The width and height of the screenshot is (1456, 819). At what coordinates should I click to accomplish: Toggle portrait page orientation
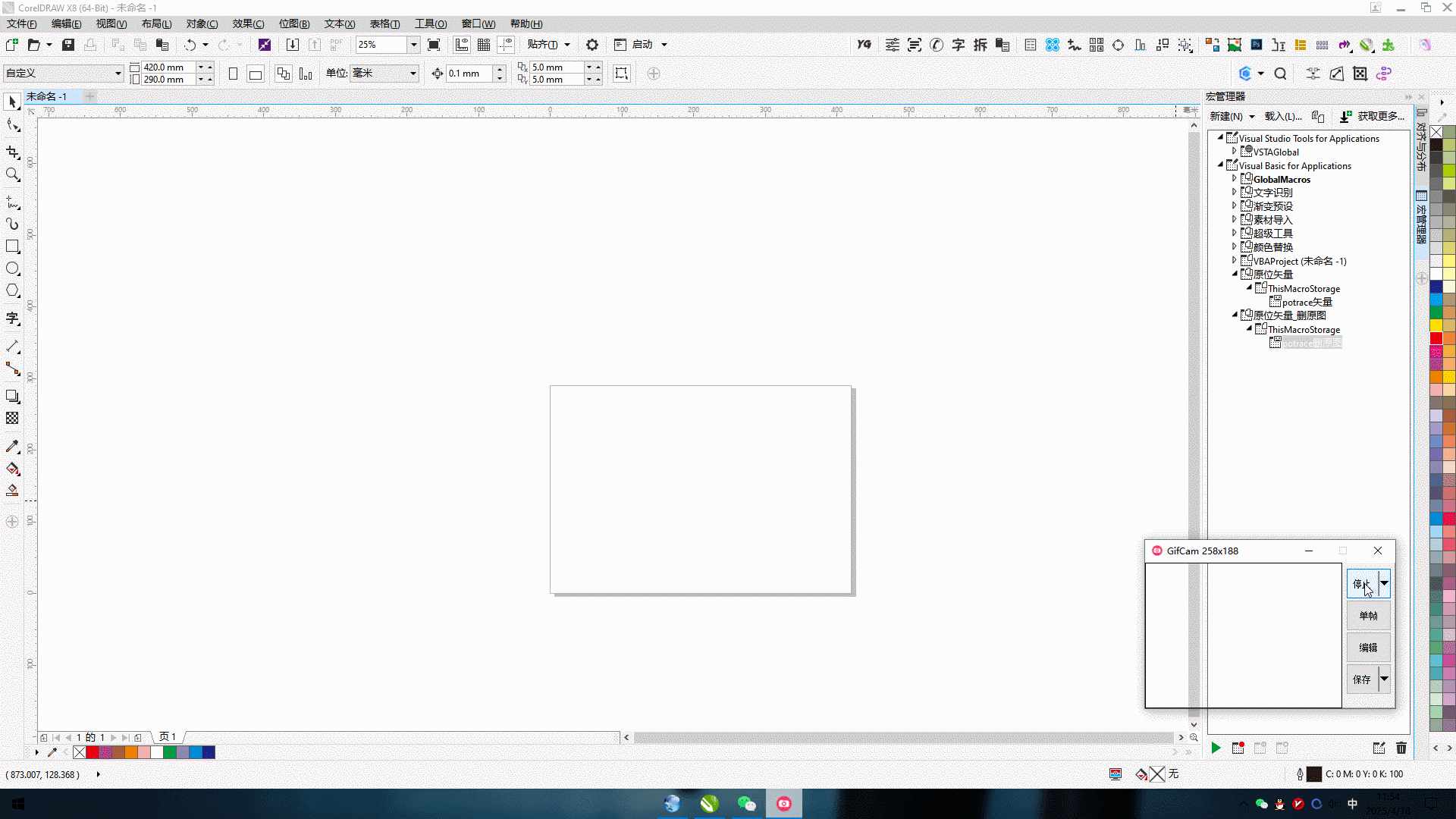point(233,74)
